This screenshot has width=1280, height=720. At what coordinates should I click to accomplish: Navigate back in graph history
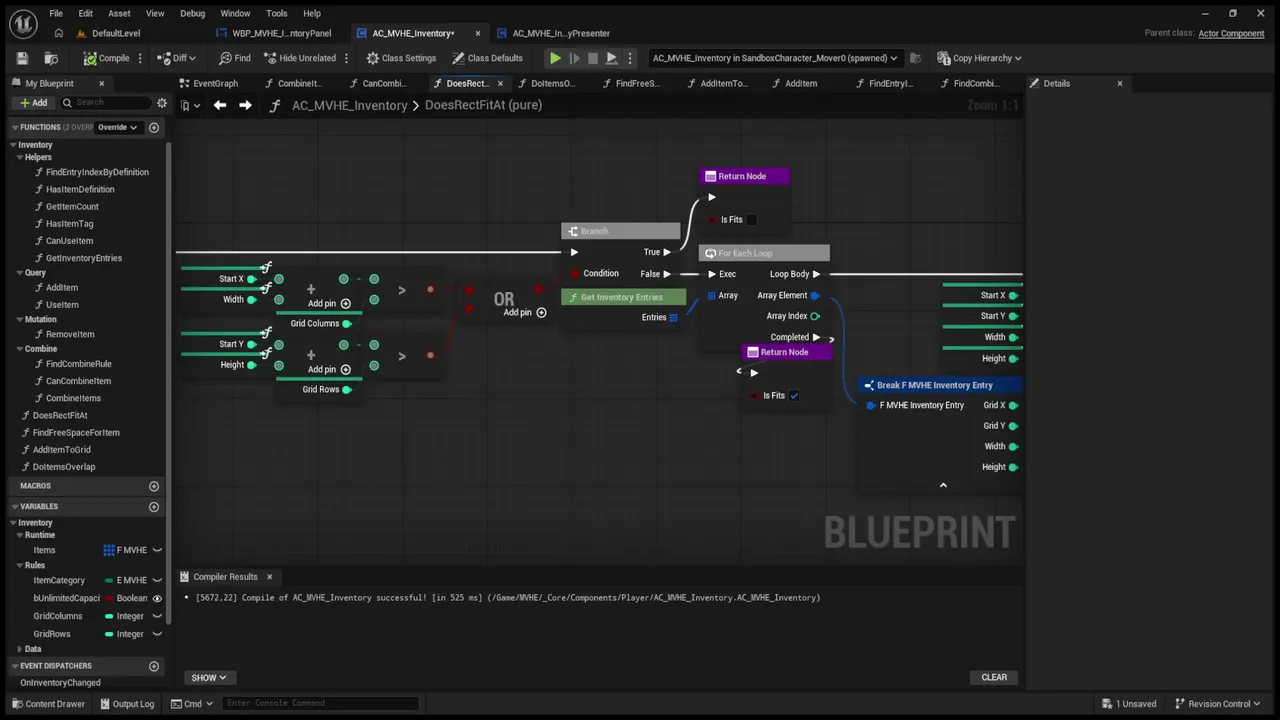pyautogui.click(x=220, y=105)
